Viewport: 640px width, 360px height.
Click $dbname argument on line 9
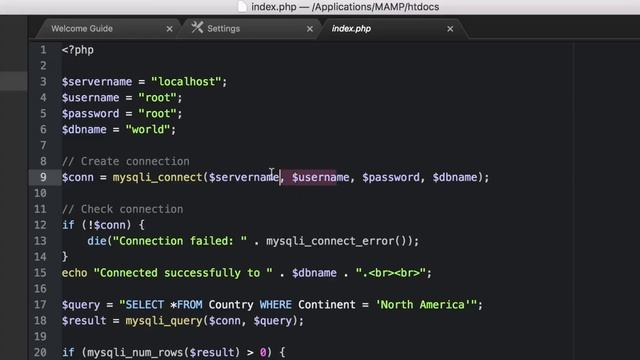[x=455, y=178]
